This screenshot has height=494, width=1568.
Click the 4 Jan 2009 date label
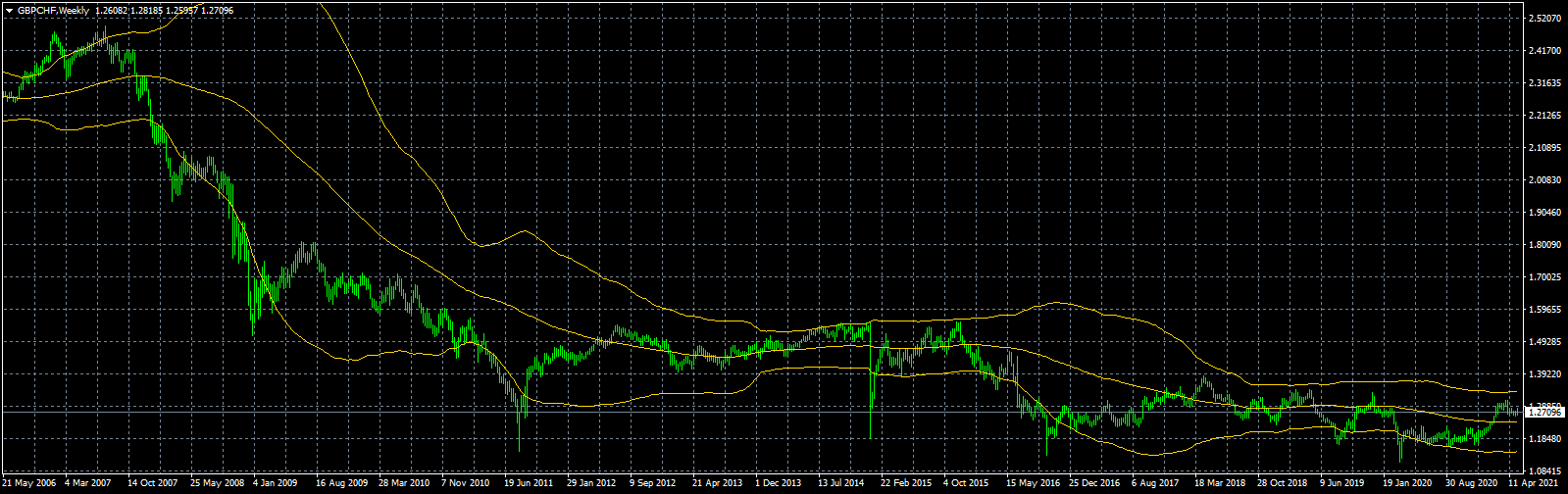click(x=276, y=483)
